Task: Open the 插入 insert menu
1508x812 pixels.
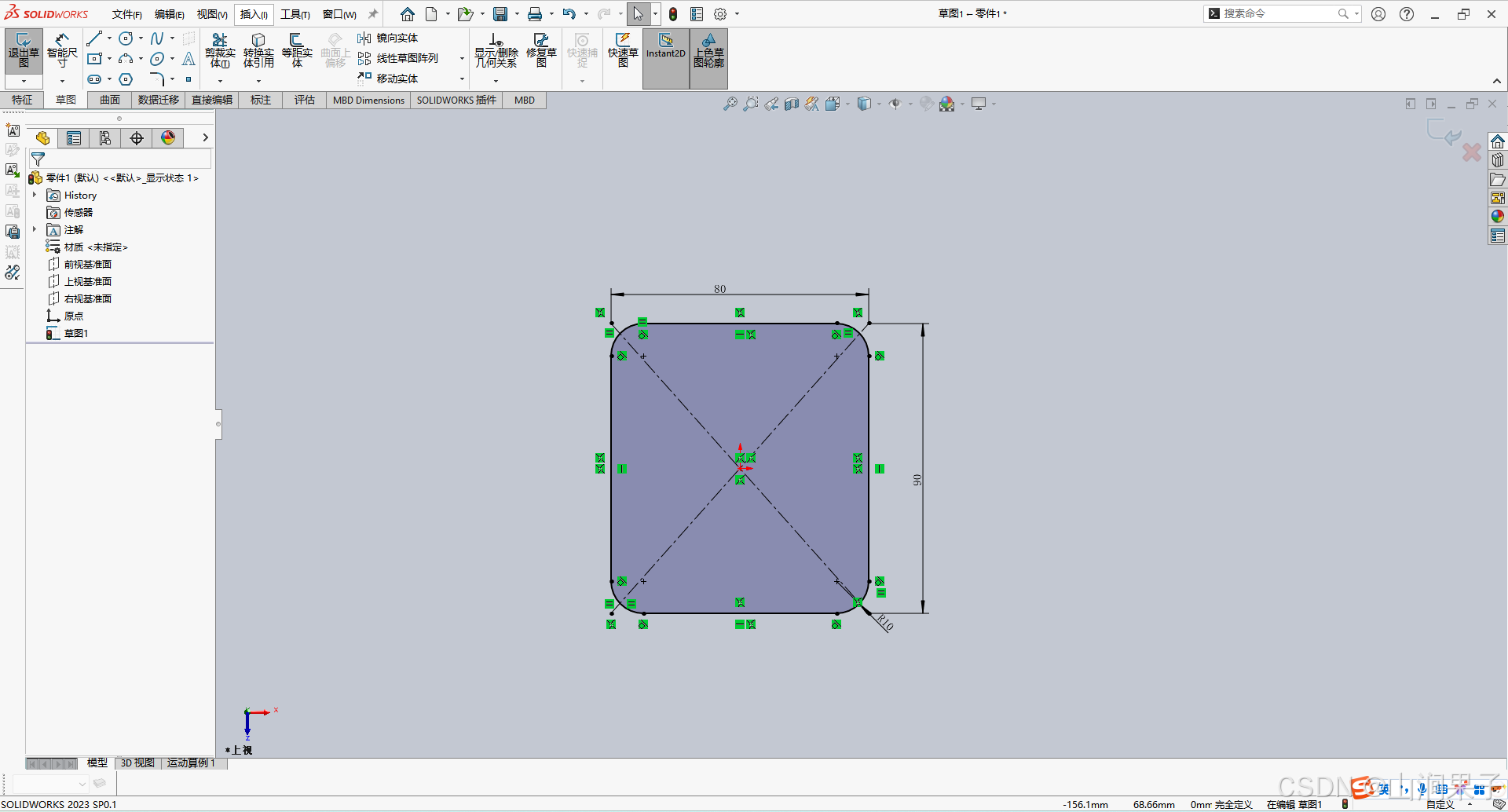Action: (253, 13)
